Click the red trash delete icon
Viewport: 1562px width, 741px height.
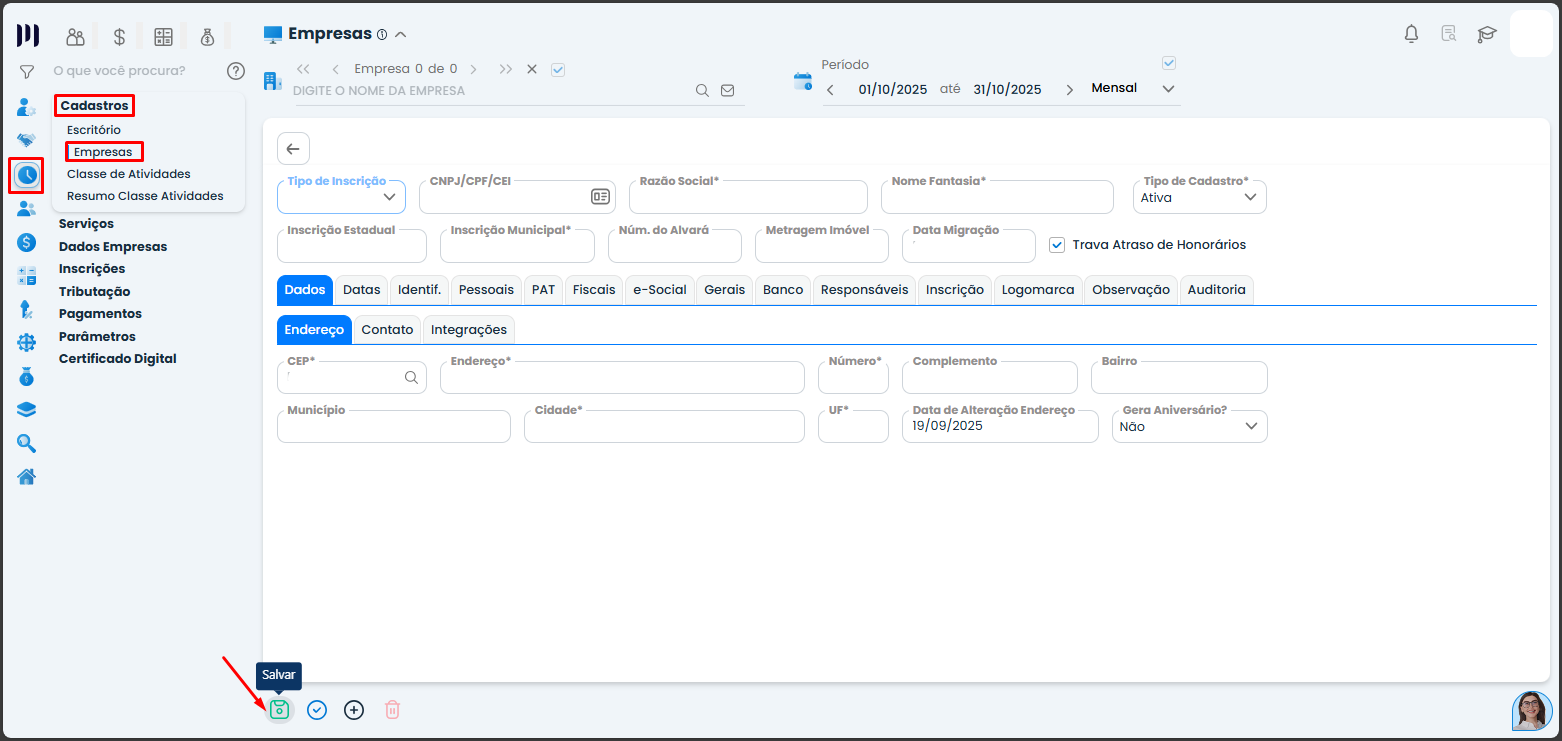pos(393,710)
